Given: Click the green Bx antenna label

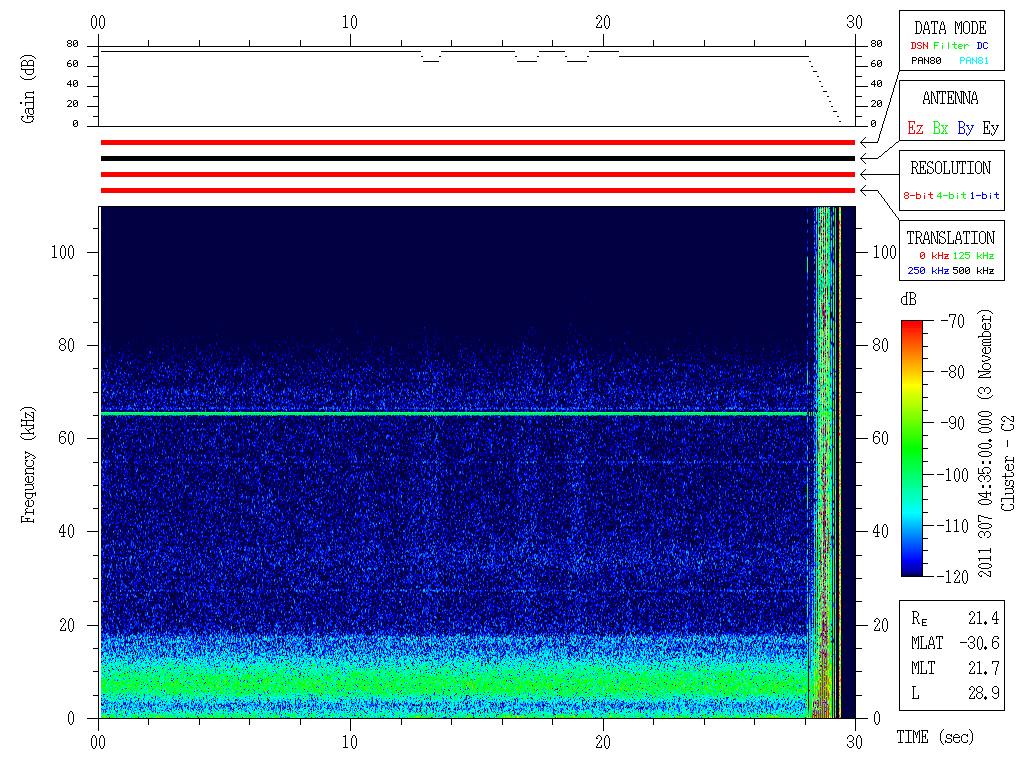Looking at the screenshot, I should pos(940,128).
